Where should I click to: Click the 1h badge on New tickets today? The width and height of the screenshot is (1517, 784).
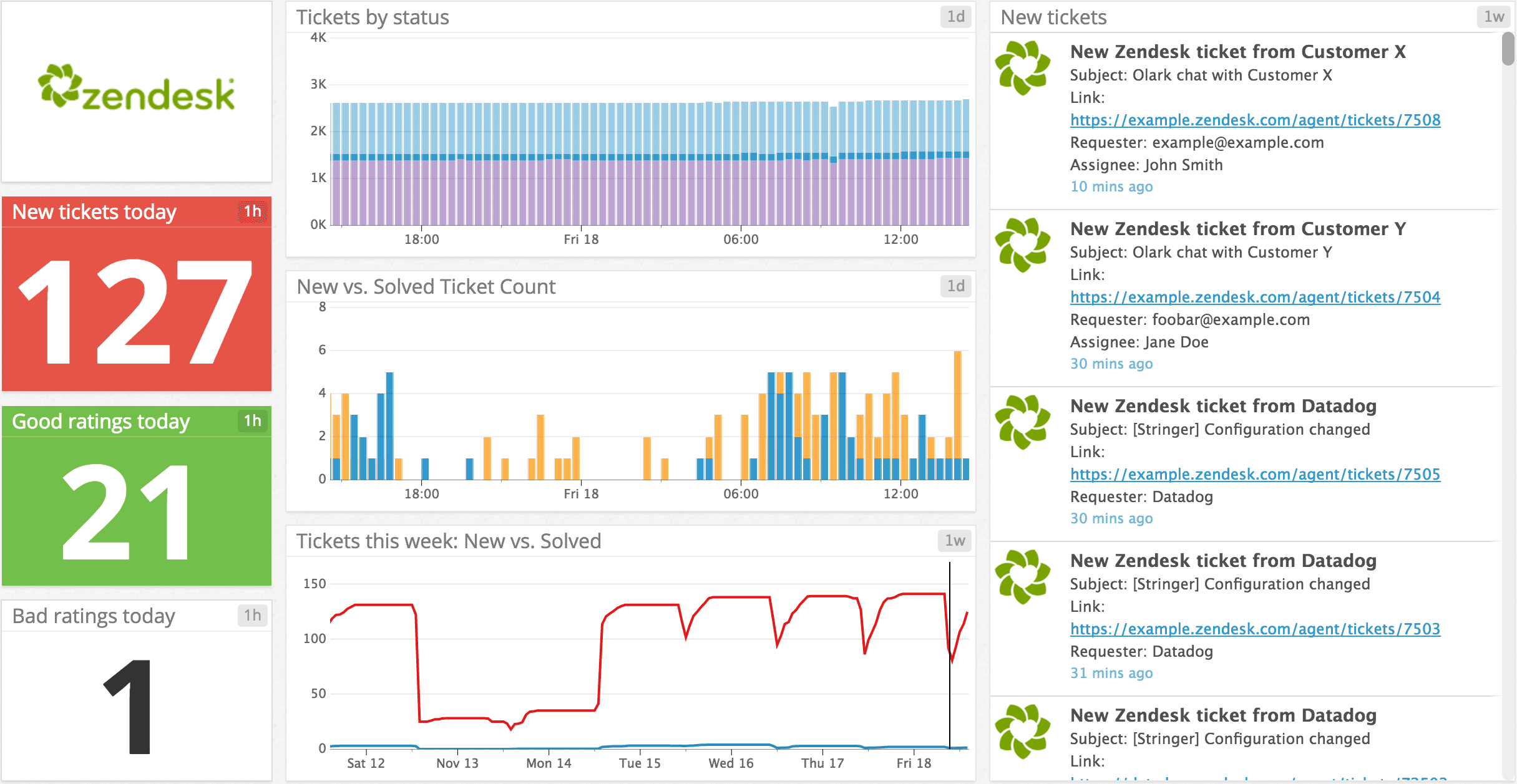pos(252,211)
